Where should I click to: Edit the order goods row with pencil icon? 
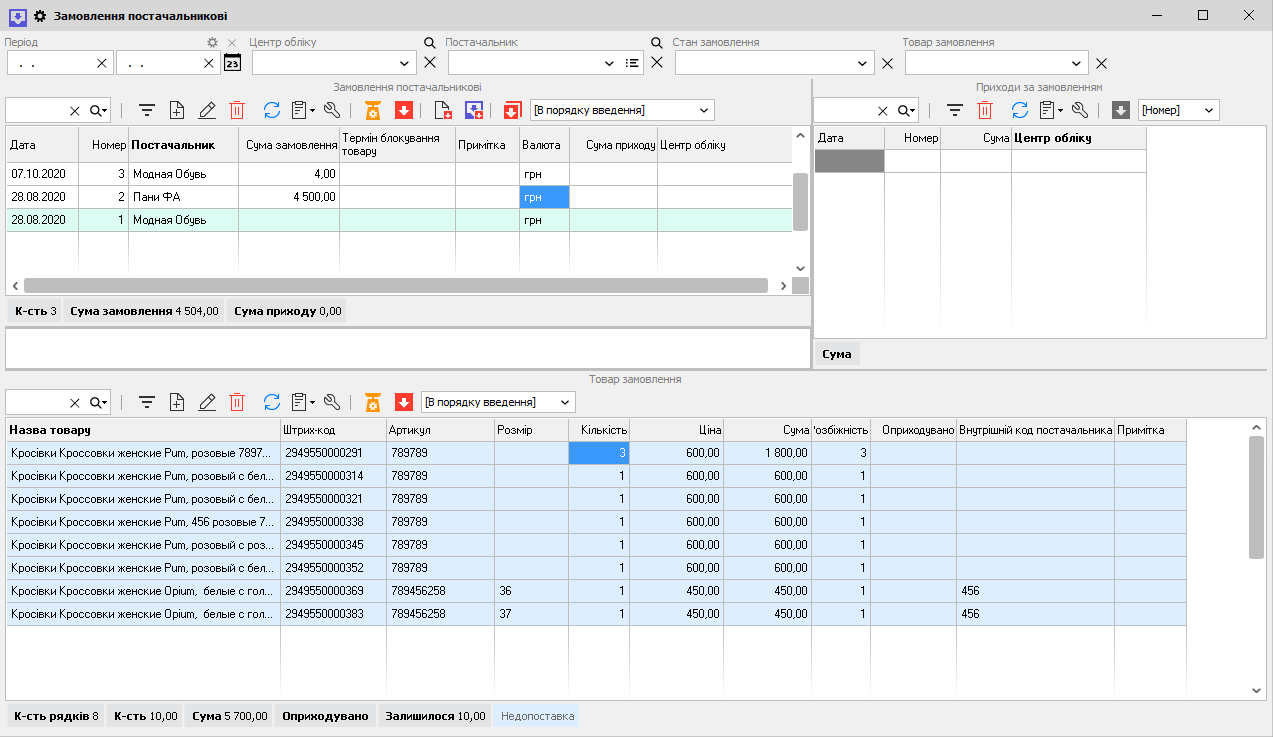coord(207,402)
